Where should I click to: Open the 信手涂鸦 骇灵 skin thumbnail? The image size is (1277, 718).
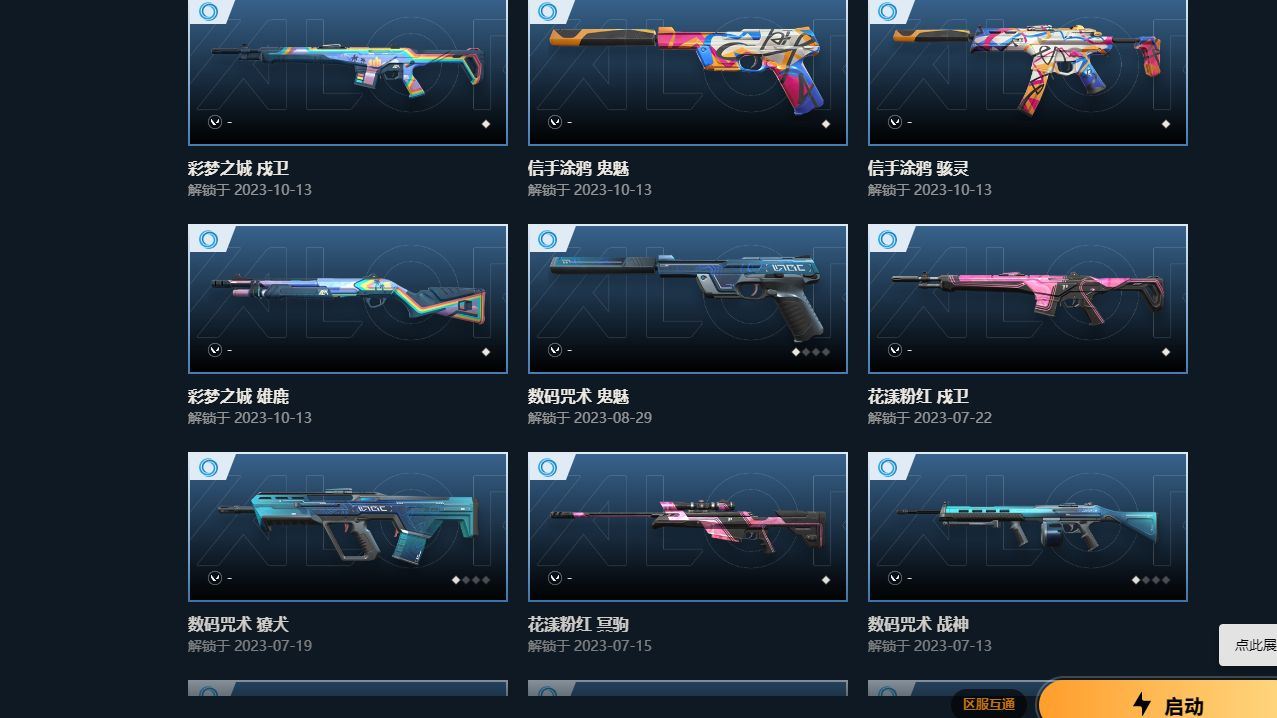point(1027,70)
